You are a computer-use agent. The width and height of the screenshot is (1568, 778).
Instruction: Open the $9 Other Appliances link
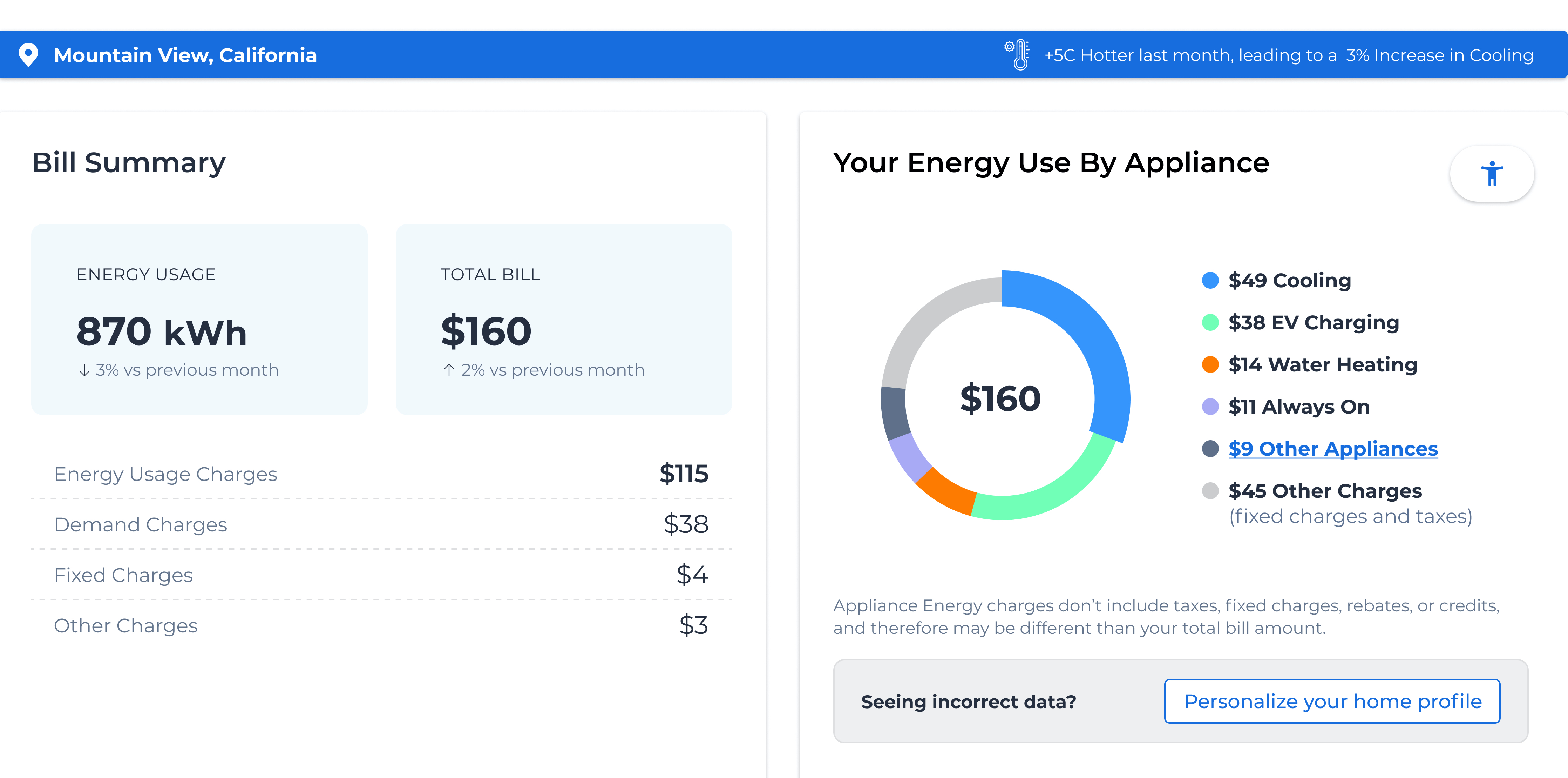click(1332, 448)
